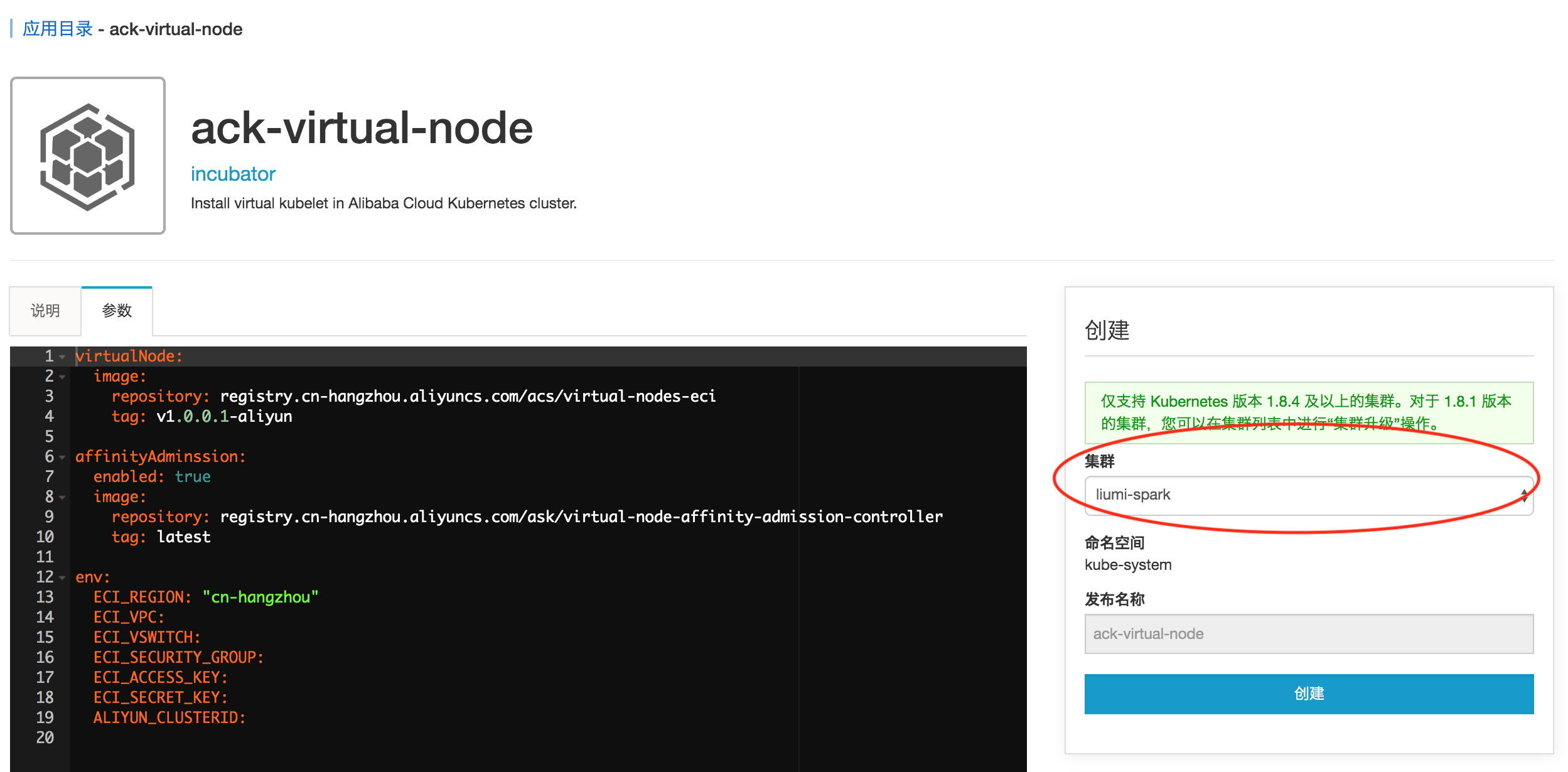
Task: Select the 参数 tab
Action: coord(117,311)
